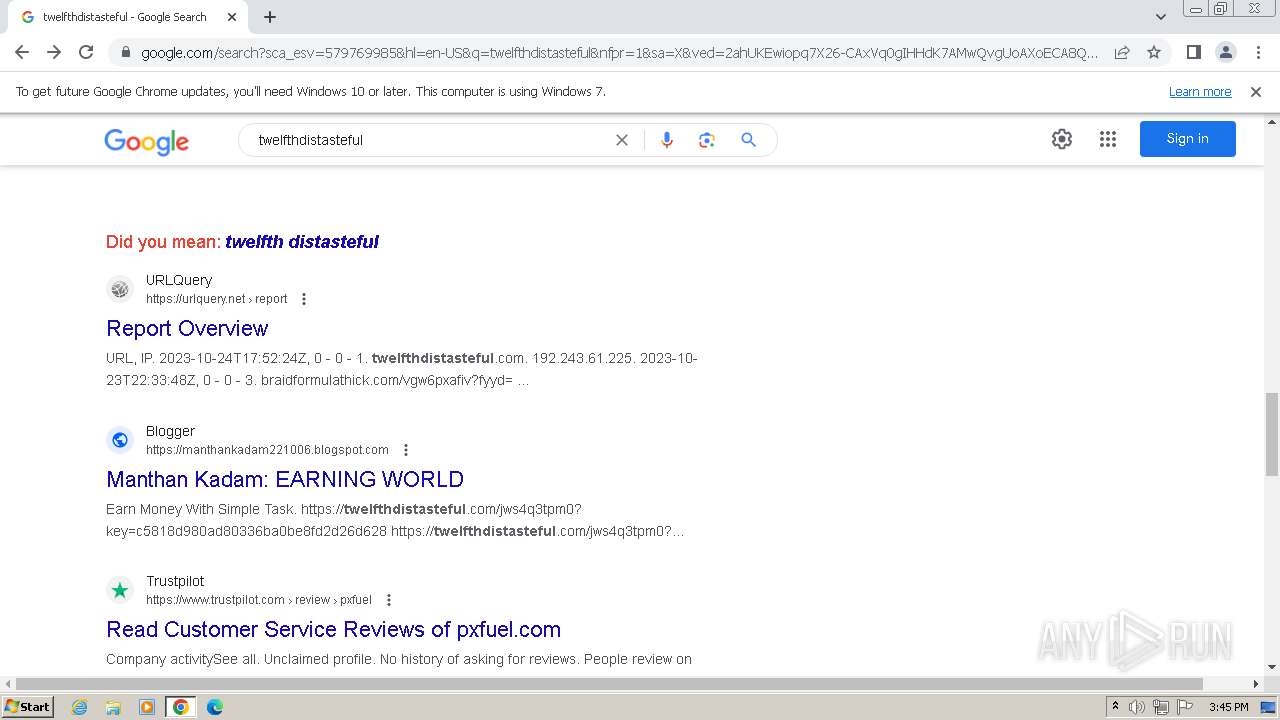Open Google quick settings gear

point(1062,139)
